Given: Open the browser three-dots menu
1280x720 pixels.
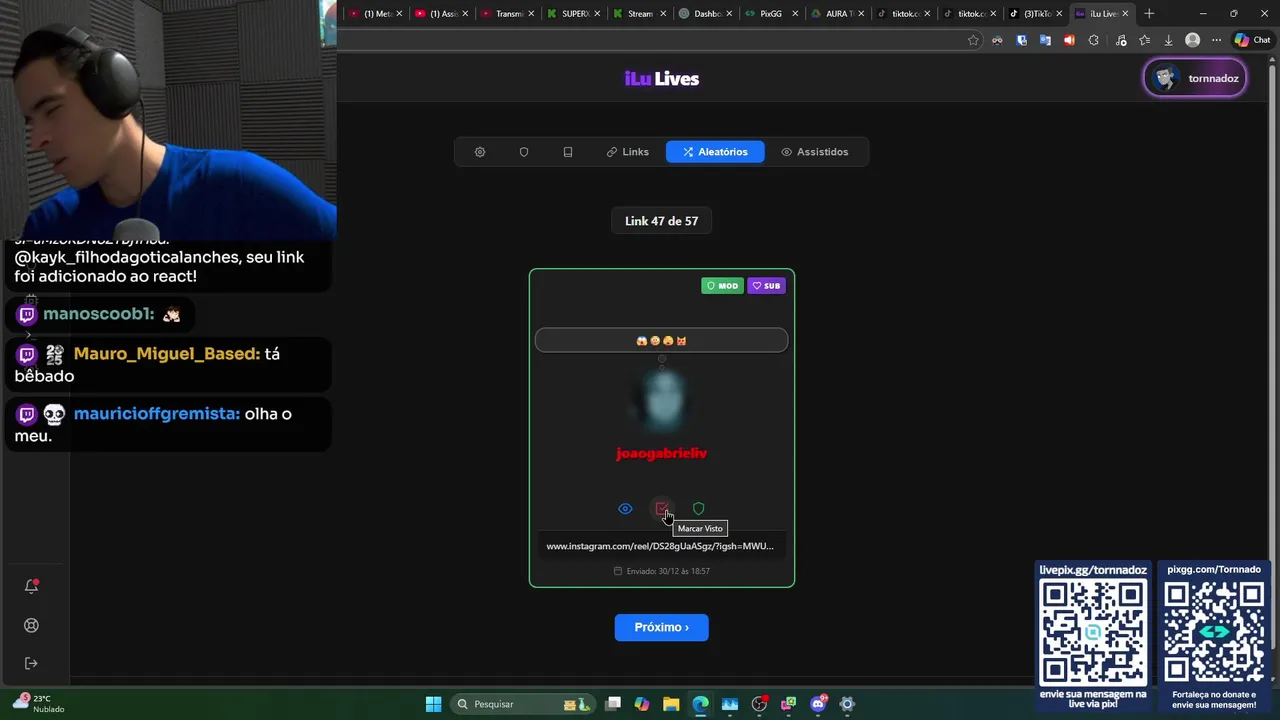Looking at the screenshot, I should pos(1216,40).
